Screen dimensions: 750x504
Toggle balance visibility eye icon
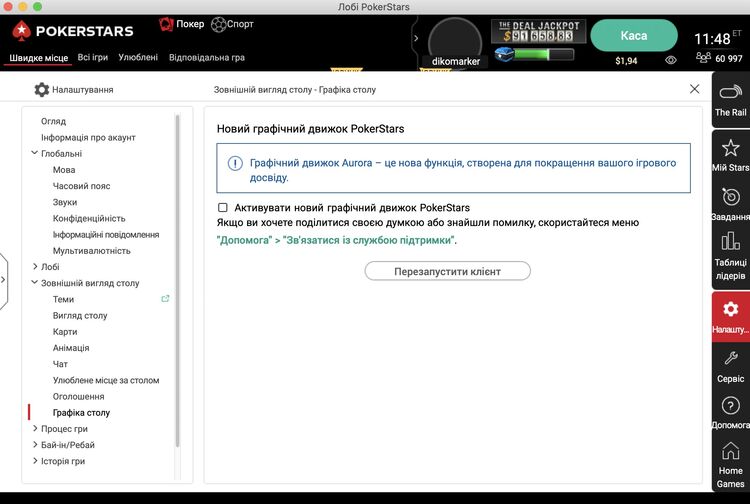coord(671,60)
